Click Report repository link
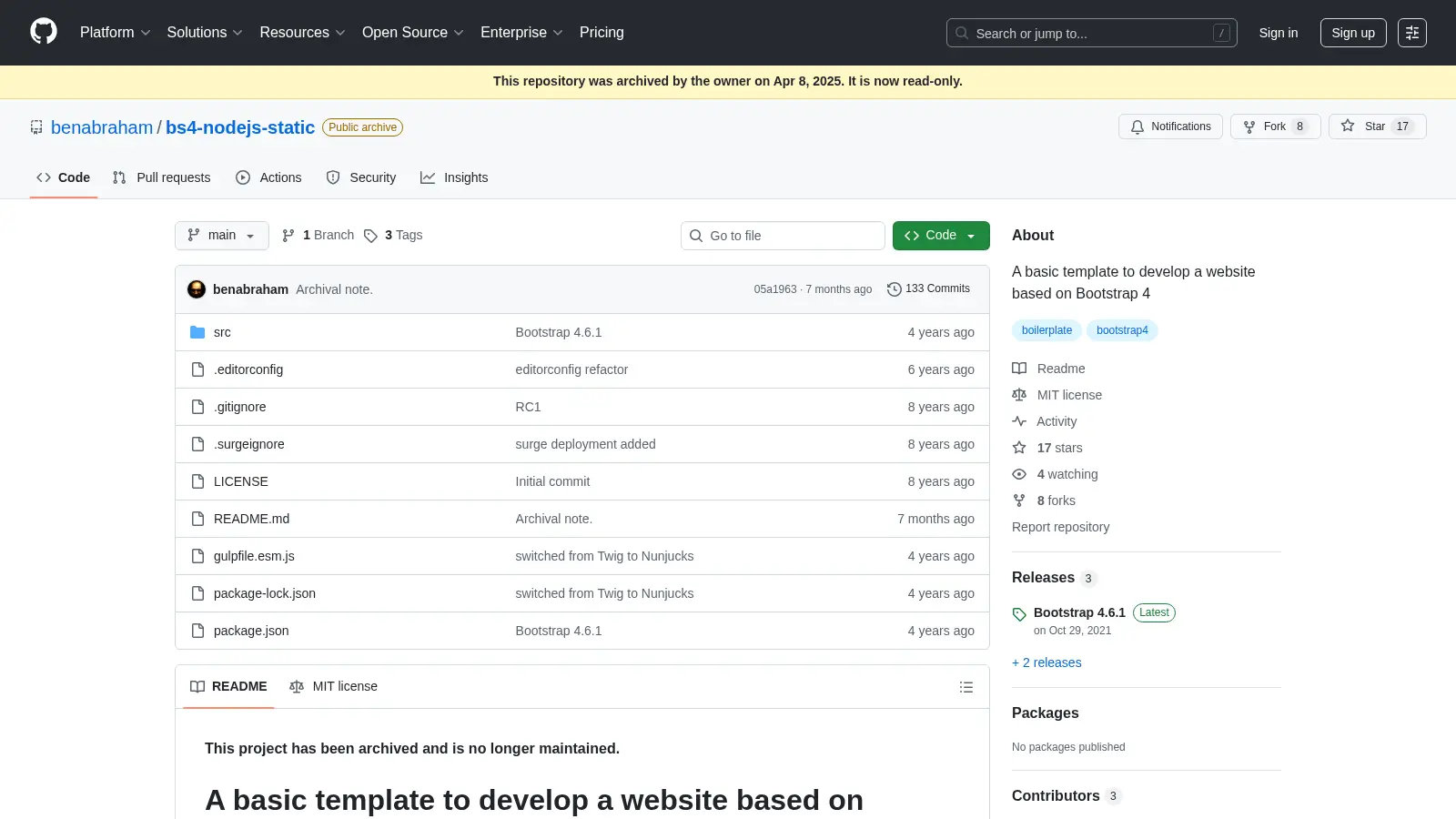 (1060, 527)
